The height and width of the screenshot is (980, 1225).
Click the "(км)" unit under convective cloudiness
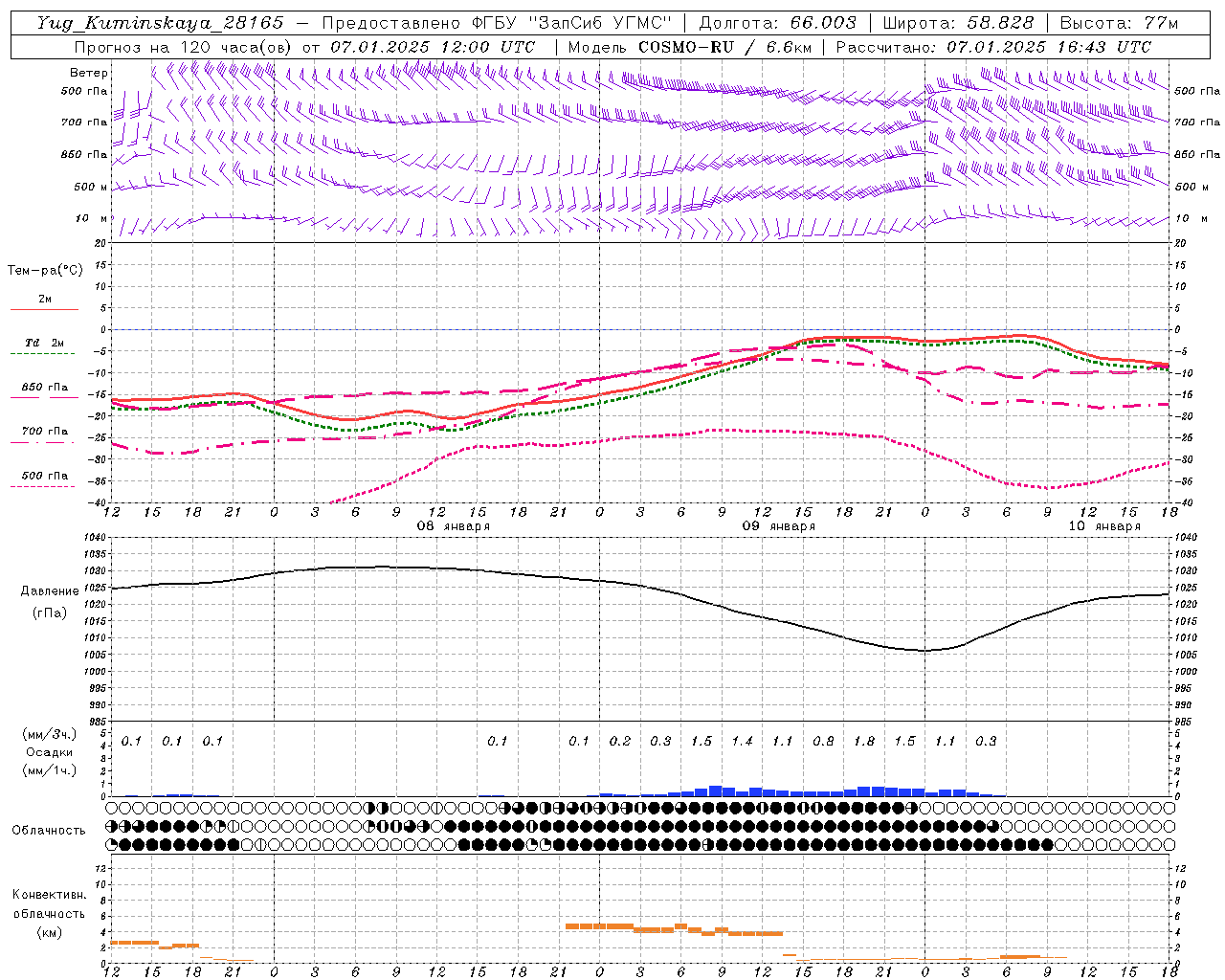(x=49, y=932)
